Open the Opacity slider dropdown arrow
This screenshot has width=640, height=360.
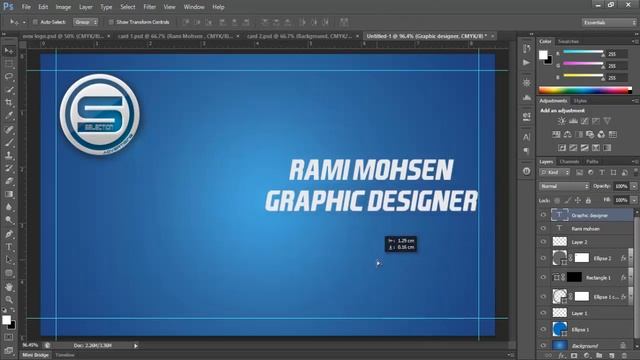click(634, 186)
